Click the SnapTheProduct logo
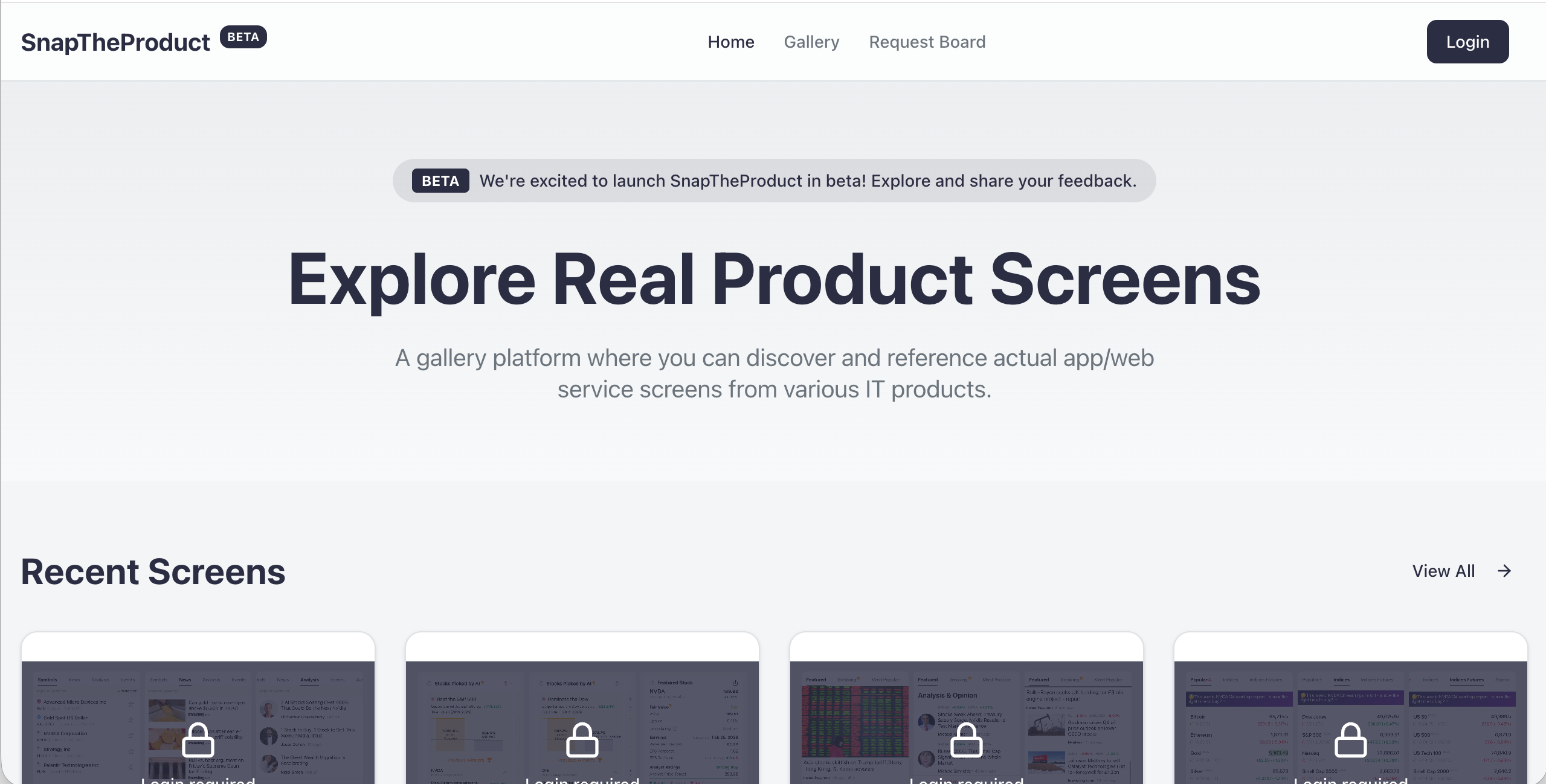This screenshot has height=784, width=1546. point(115,42)
